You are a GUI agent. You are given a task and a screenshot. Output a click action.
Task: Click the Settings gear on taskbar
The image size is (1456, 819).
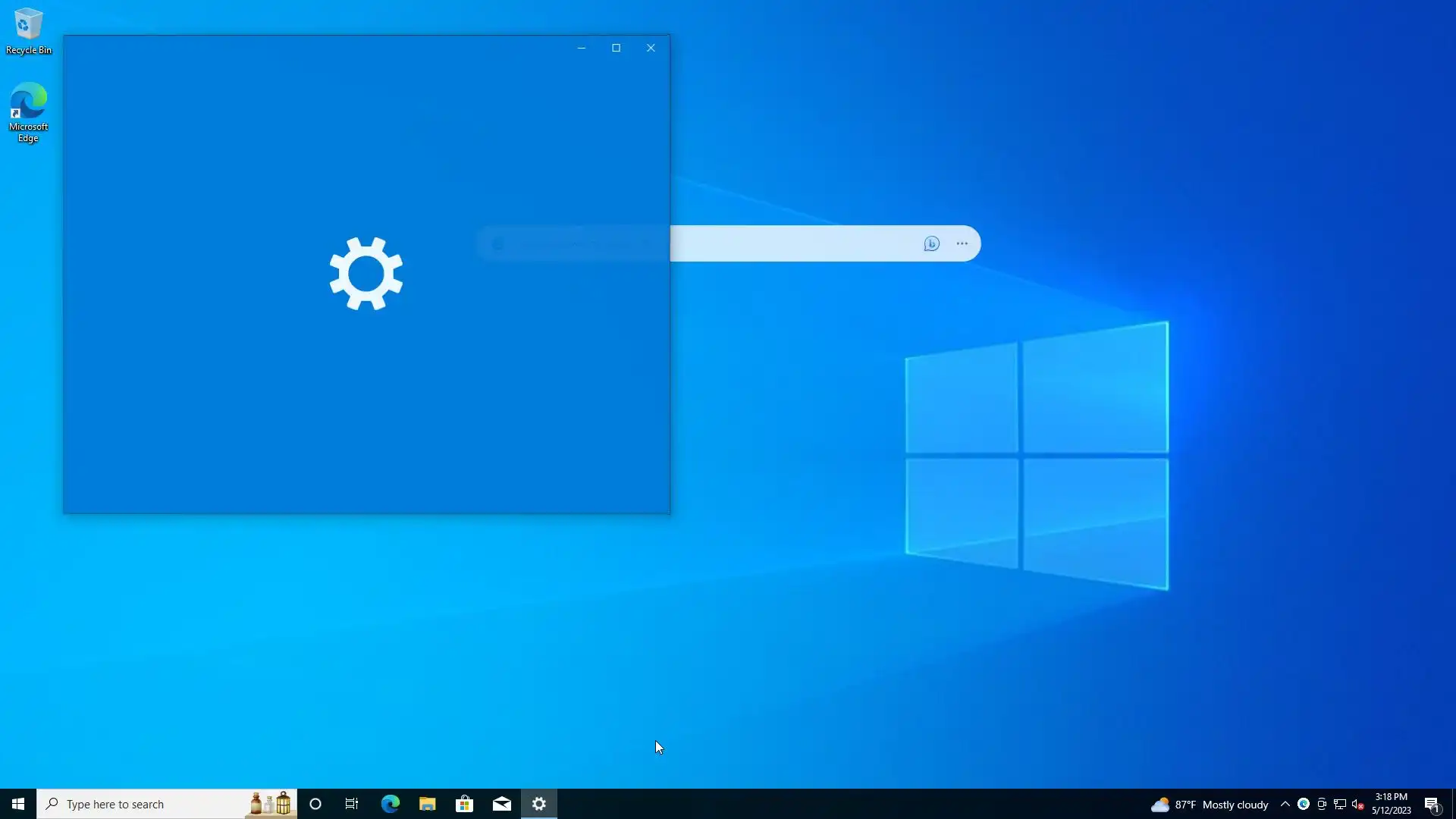click(x=539, y=804)
